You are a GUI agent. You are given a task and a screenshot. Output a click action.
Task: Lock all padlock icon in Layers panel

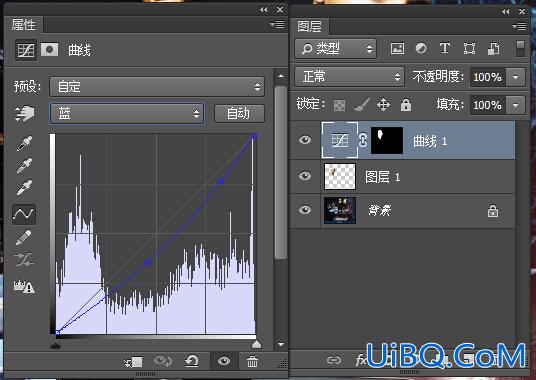[x=406, y=105]
